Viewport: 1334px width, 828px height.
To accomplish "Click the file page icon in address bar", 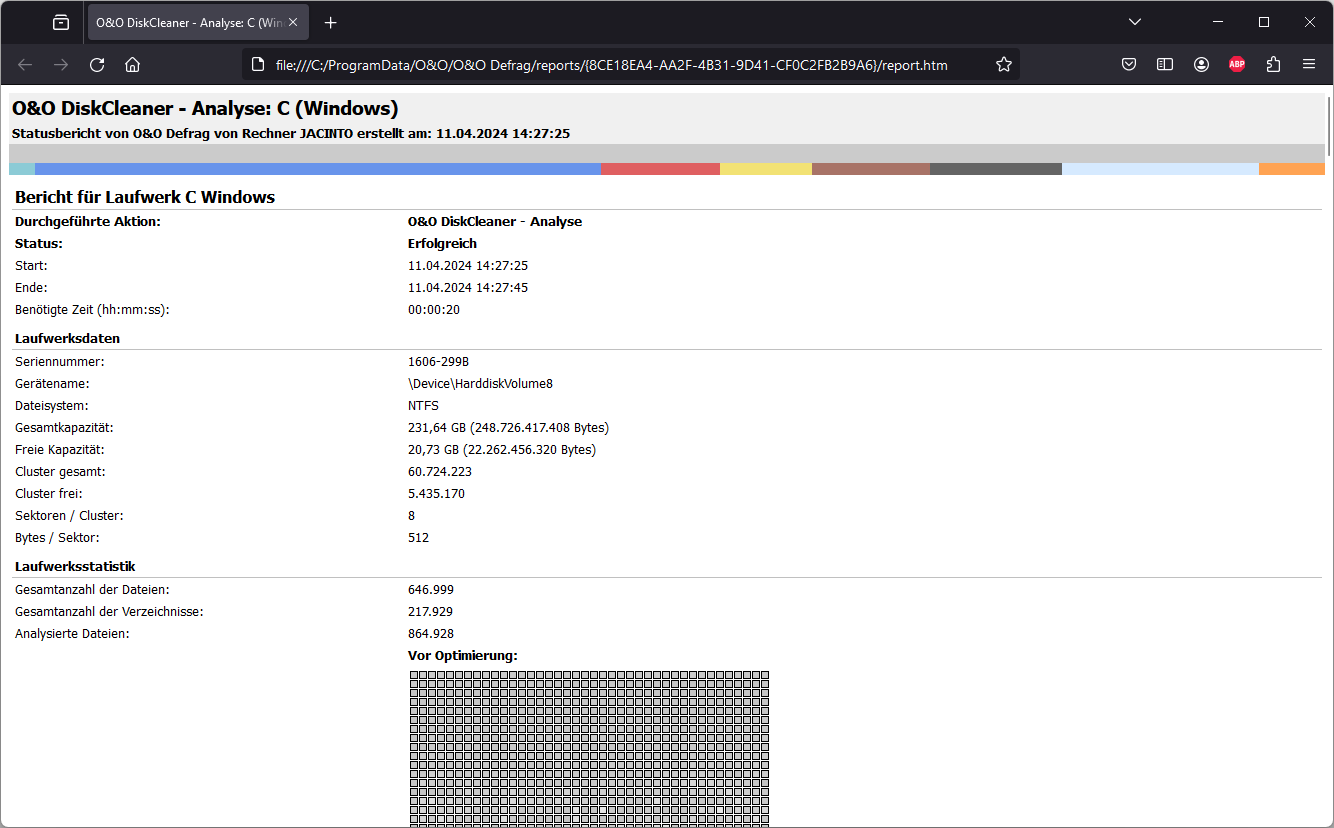I will coord(257,65).
